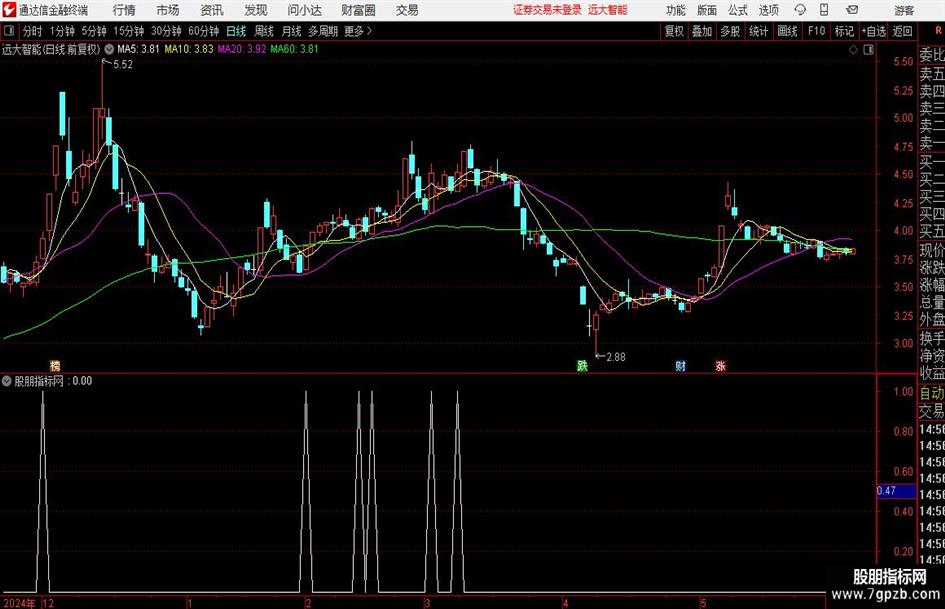
Task: Click 证券交易未登录 login link
Action: coord(547,10)
